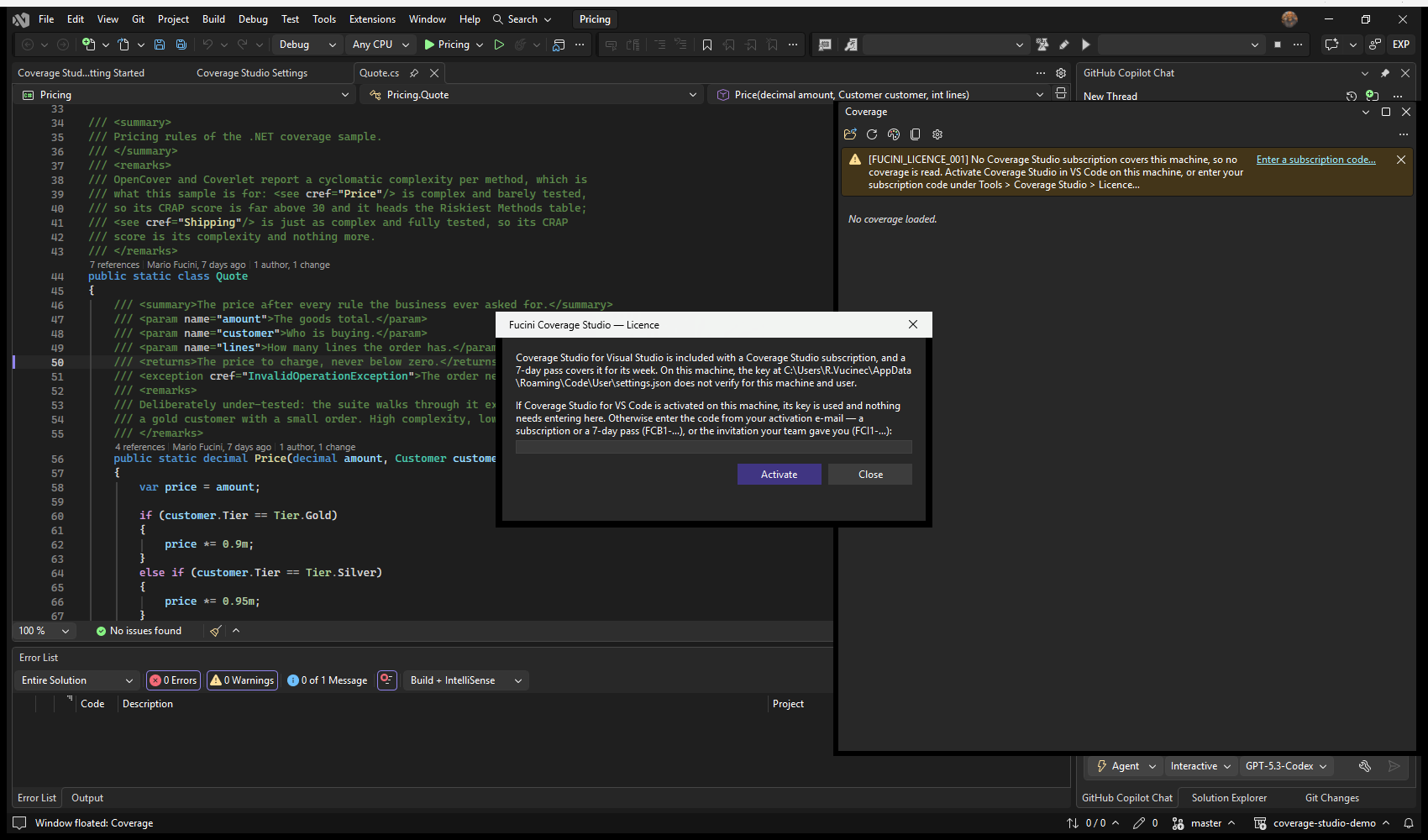Open the Any CPU platform dropdown
Screen dimensions: 1428x840
click(381, 45)
